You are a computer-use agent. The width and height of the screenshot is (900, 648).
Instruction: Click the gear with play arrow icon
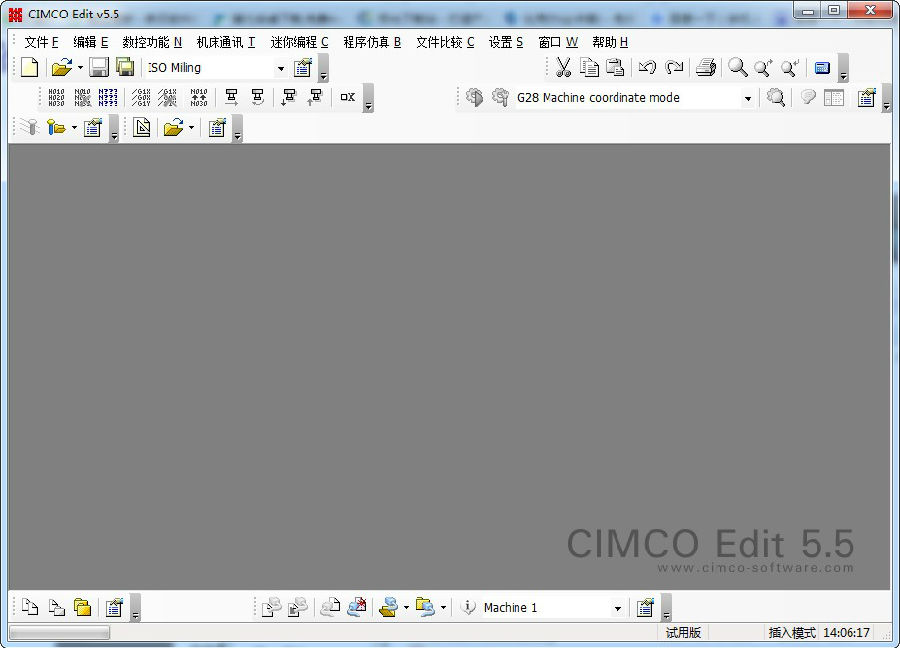coord(474,98)
